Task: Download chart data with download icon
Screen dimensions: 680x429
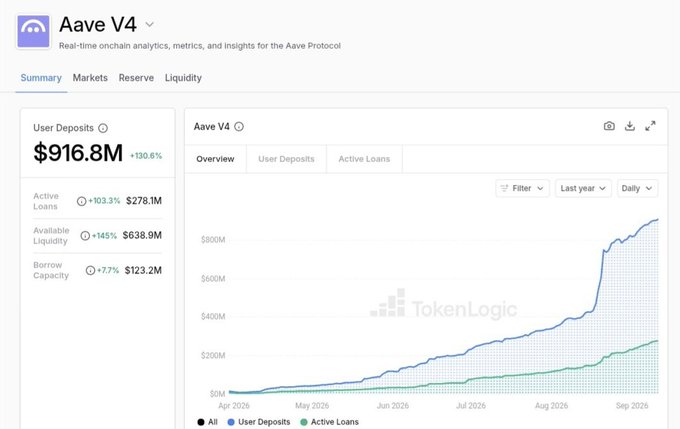Action: click(630, 126)
